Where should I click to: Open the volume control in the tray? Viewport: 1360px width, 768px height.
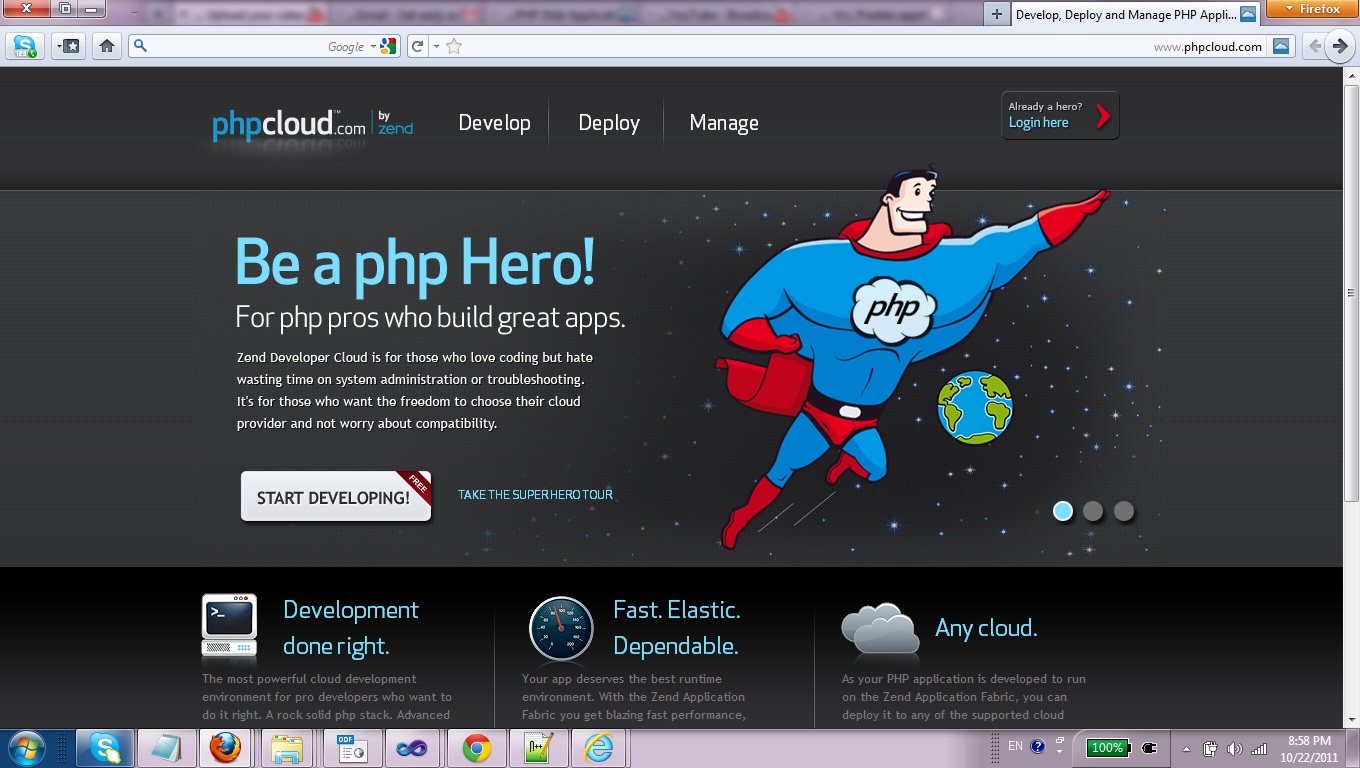(x=1235, y=748)
